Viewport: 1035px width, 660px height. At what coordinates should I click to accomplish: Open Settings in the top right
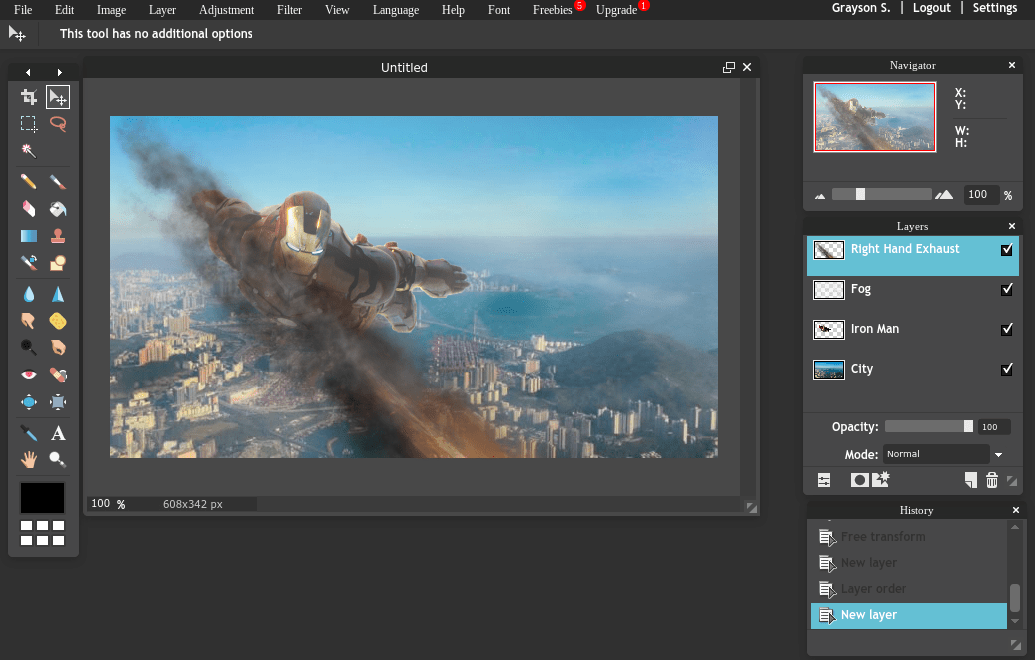point(995,8)
